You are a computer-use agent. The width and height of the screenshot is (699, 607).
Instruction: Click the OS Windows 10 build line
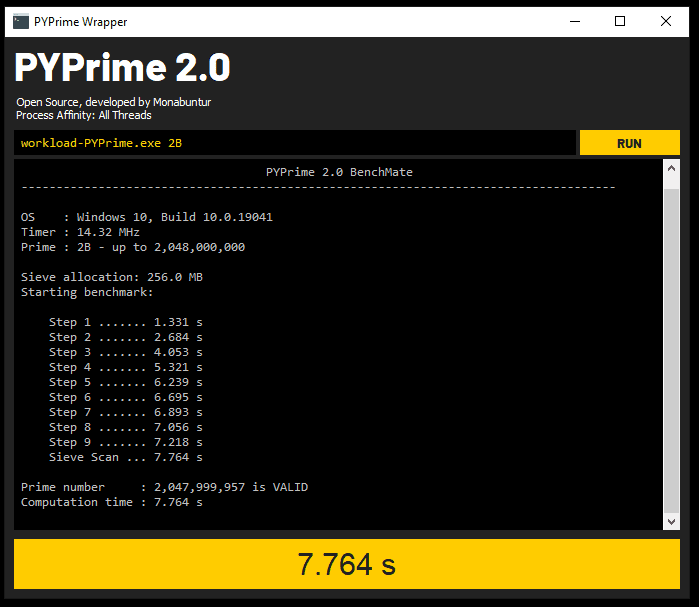coord(147,217)
